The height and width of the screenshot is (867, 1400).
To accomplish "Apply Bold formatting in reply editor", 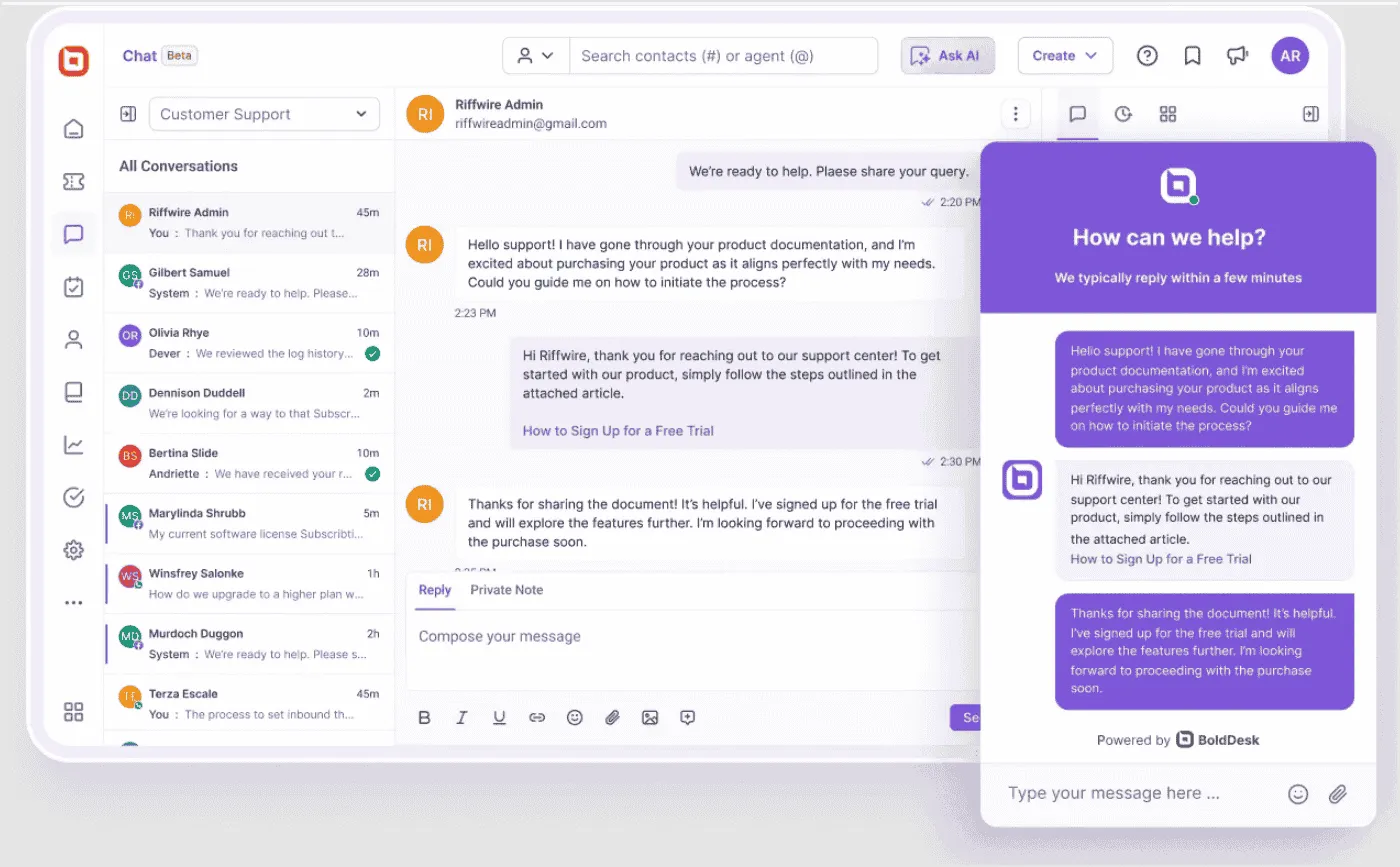I will point(424,717).
